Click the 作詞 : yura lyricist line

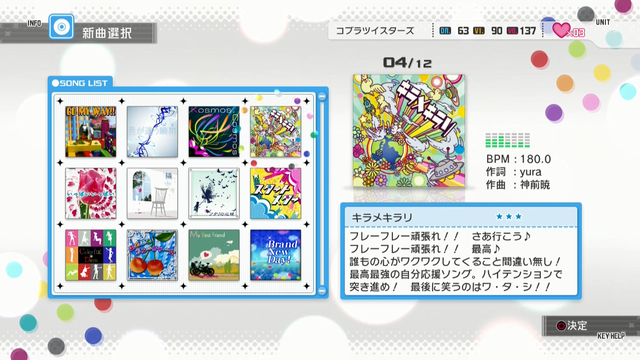513,172
